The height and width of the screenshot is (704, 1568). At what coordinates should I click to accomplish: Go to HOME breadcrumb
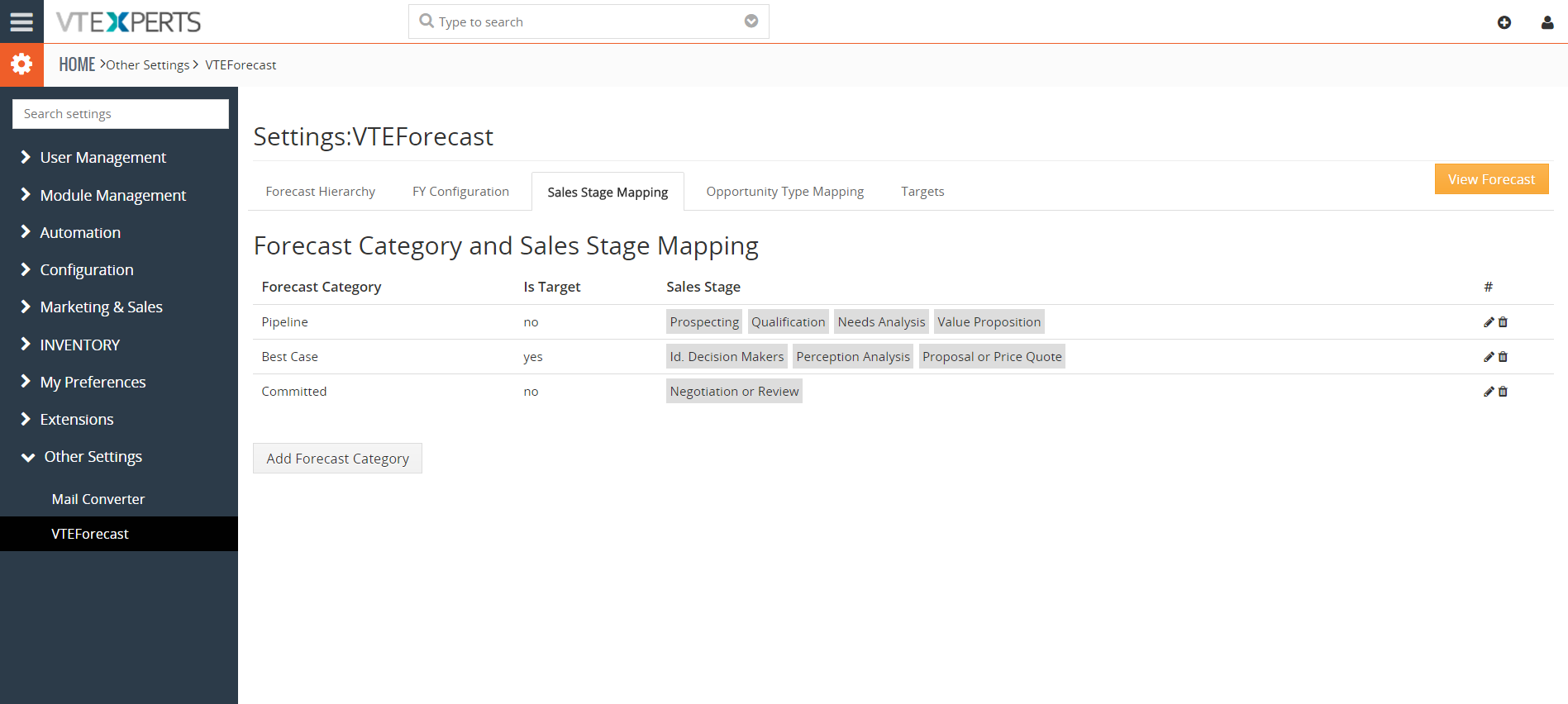(77, 64)
